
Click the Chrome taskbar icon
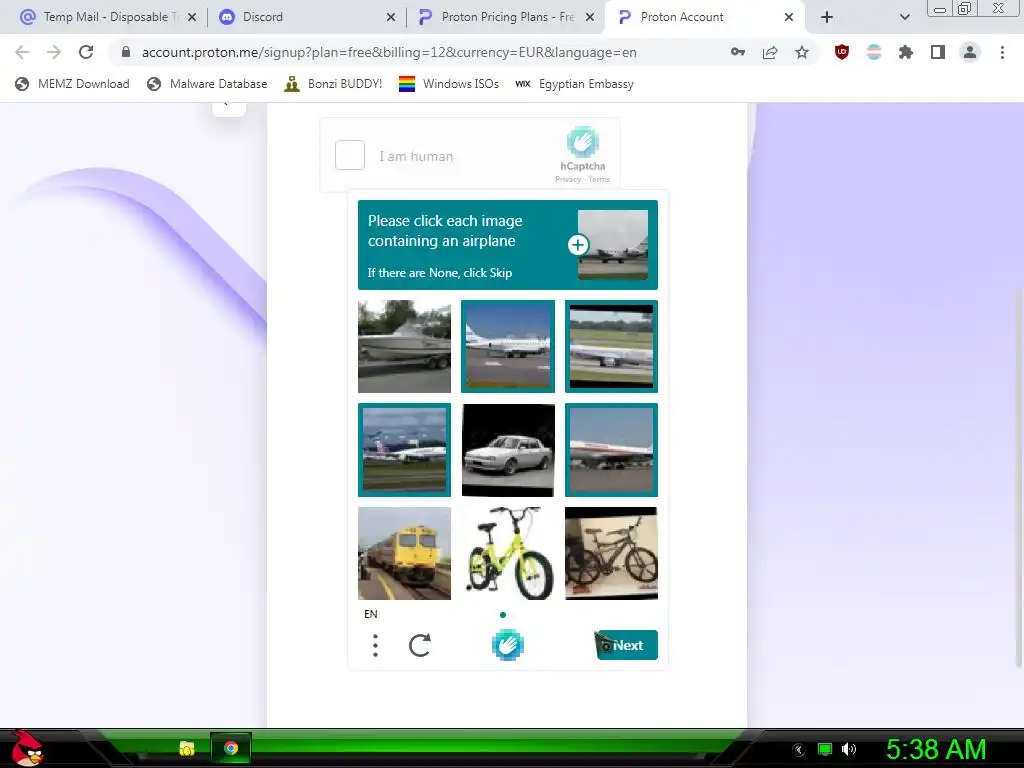pos(231,748)
